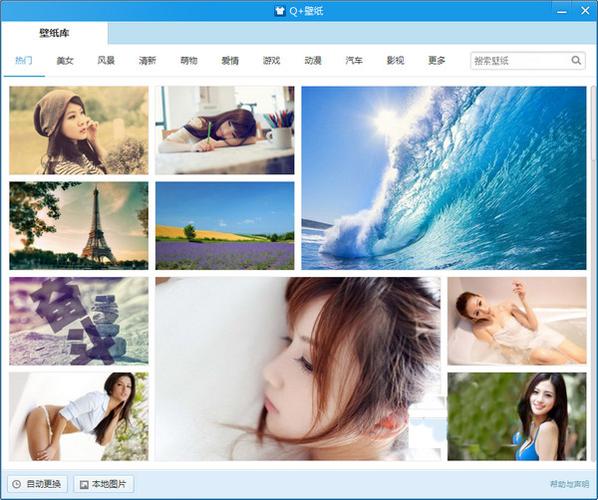Image resolution: width=598 pixels, height=500 pixels.
Task: Click the clock icon on 自动更换
Action: click(x=16, y=484)
